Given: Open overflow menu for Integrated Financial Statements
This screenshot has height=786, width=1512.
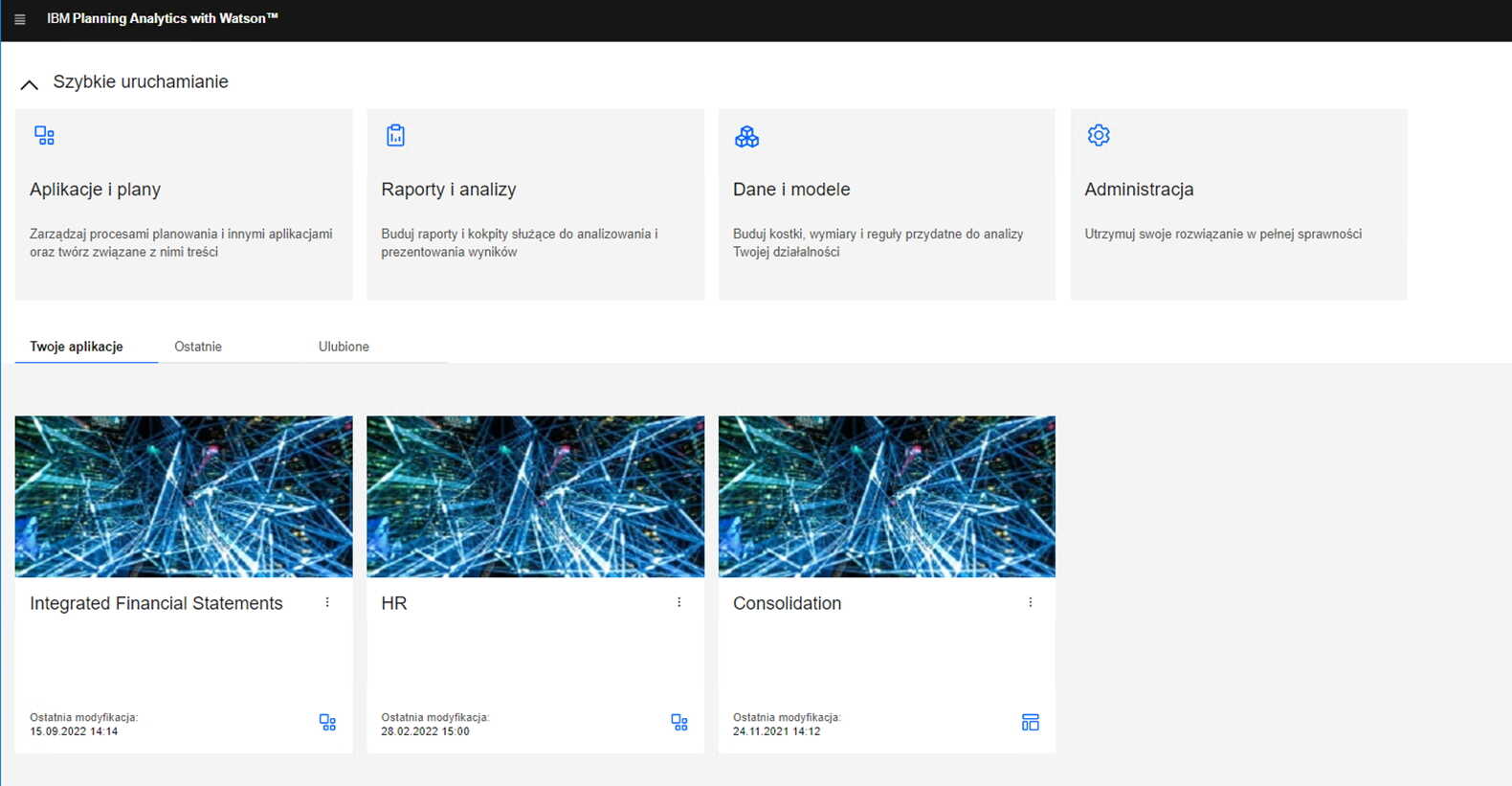Looking at the screenshot, I should point(327,602).
